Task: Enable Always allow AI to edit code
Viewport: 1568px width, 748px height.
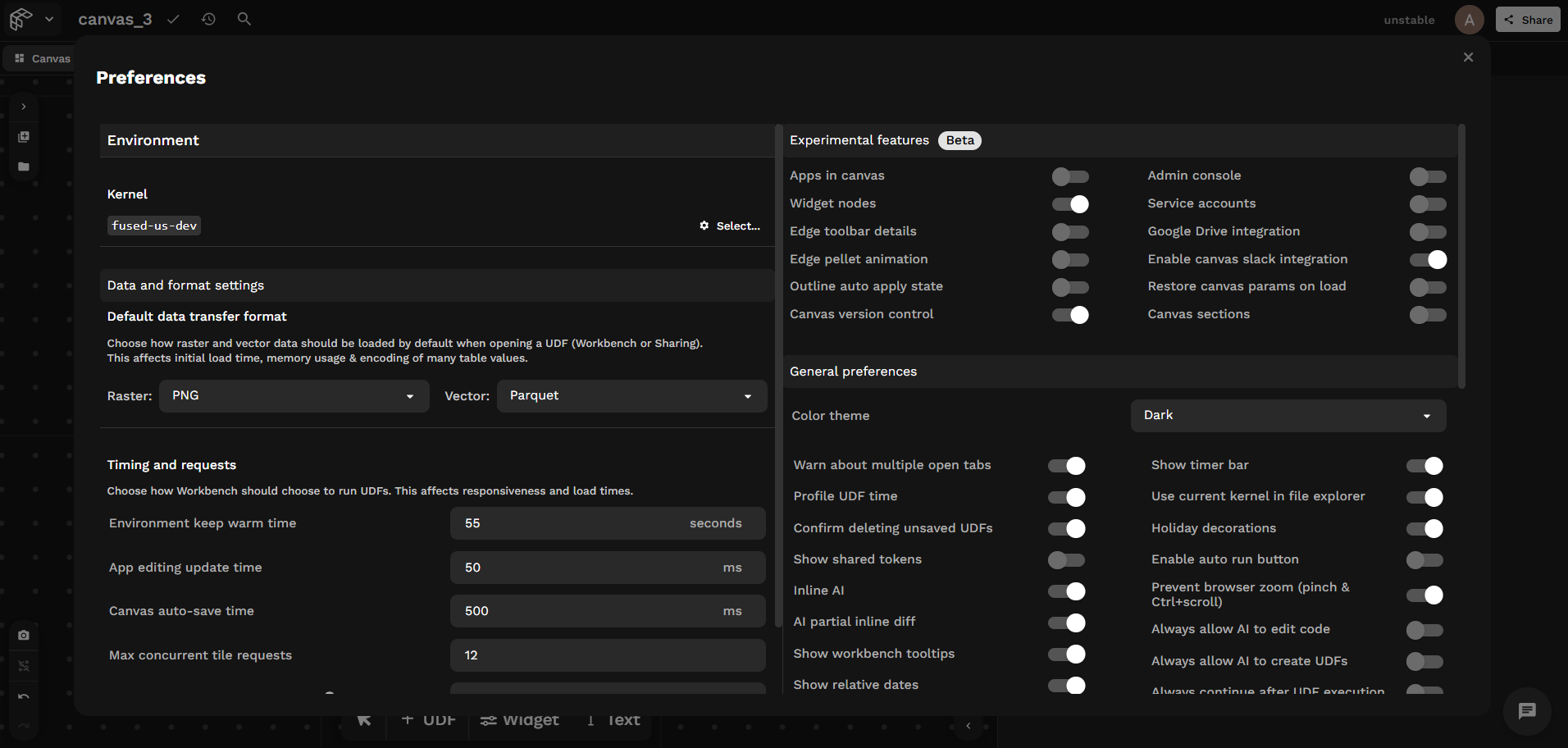Action: 1424,630
